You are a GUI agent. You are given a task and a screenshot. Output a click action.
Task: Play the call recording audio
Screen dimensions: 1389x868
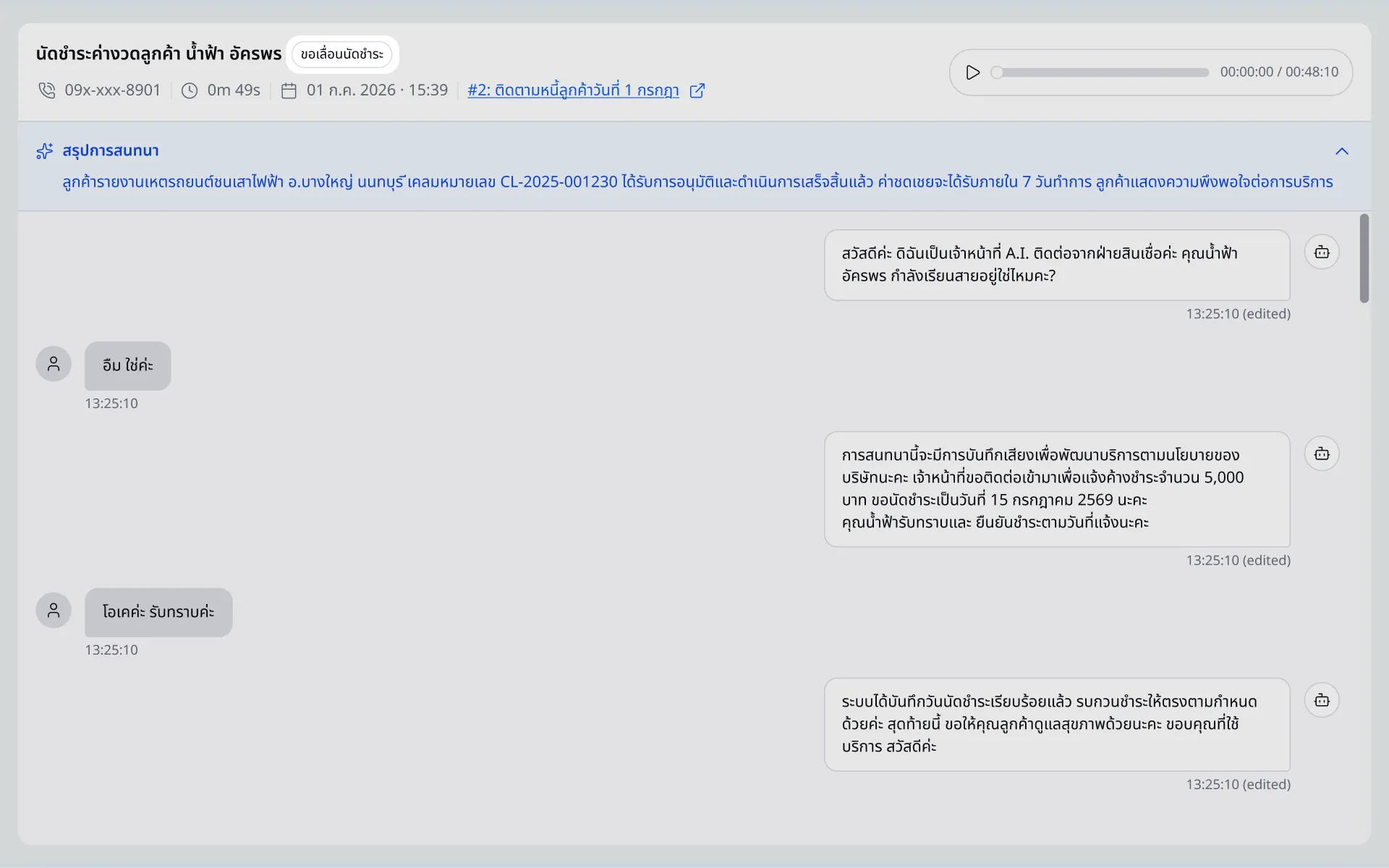(x=973, y=72)
